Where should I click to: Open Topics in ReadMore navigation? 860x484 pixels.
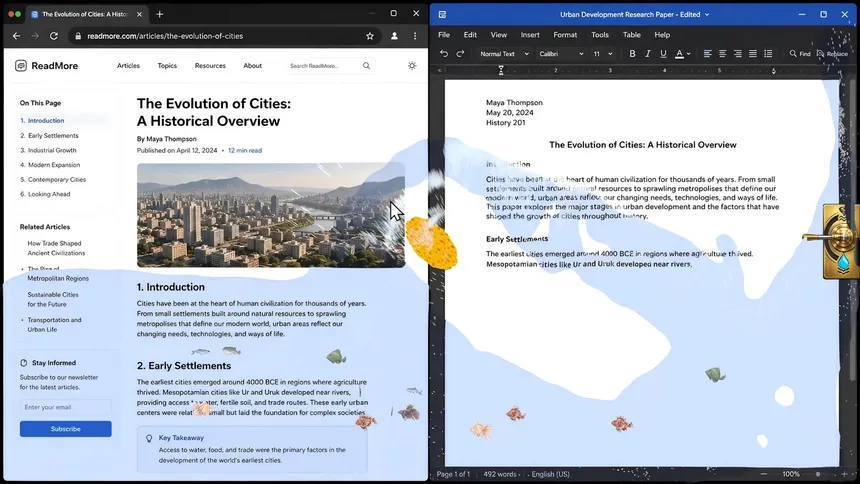click(x=167, y=66)
